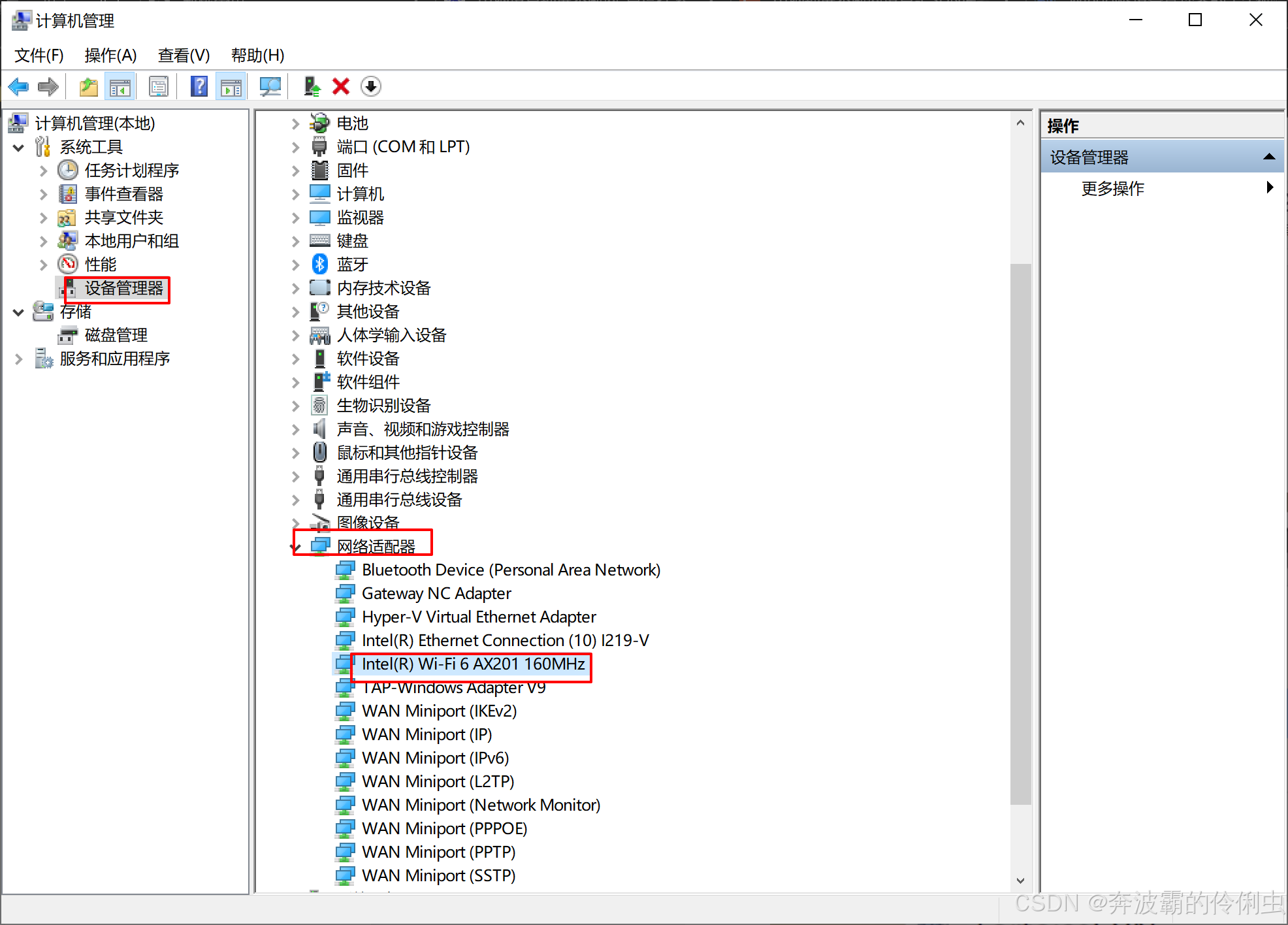Click the up one level folder icon
This screenshot has width=1288, height=925.
[88, 86]
